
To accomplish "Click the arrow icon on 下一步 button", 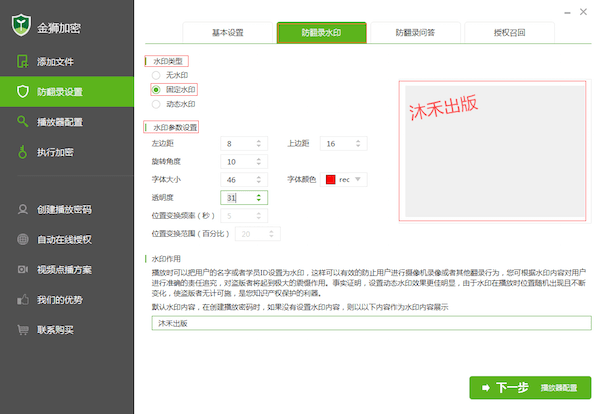I will [486, 388].
